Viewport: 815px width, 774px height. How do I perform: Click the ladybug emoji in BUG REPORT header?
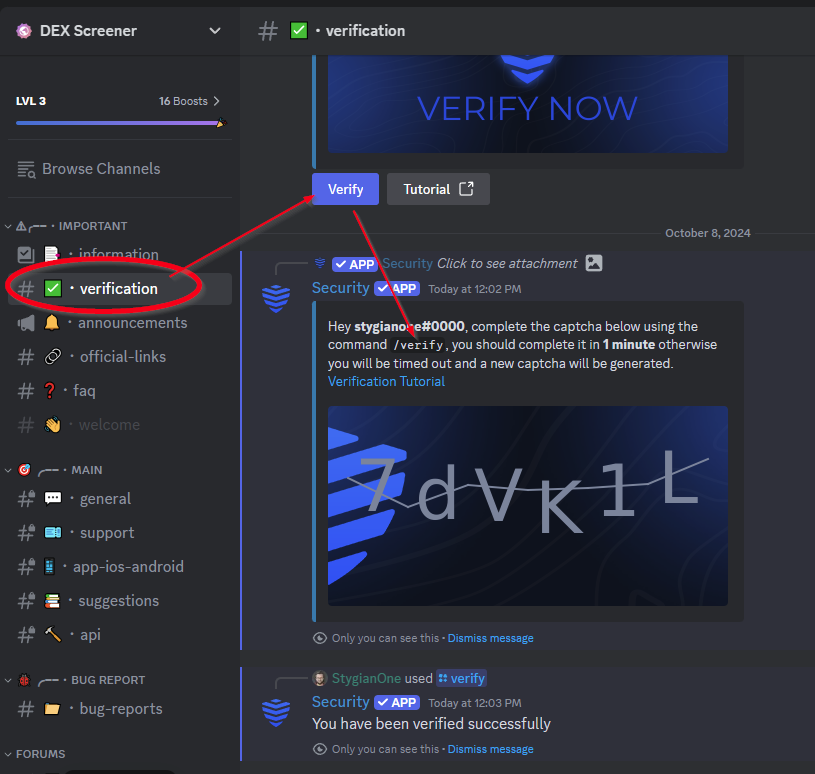(x=24, y=680)
